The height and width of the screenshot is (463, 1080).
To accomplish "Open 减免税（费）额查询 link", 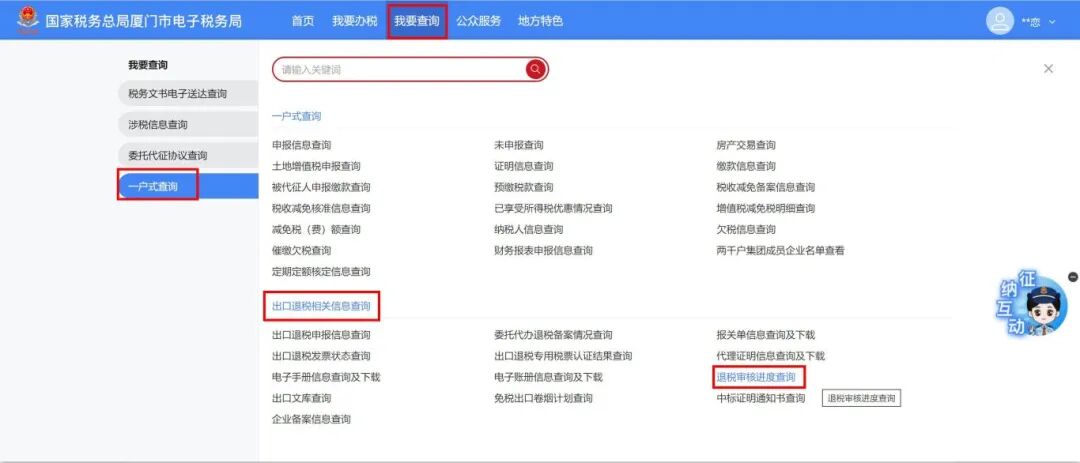I will 316,229.
